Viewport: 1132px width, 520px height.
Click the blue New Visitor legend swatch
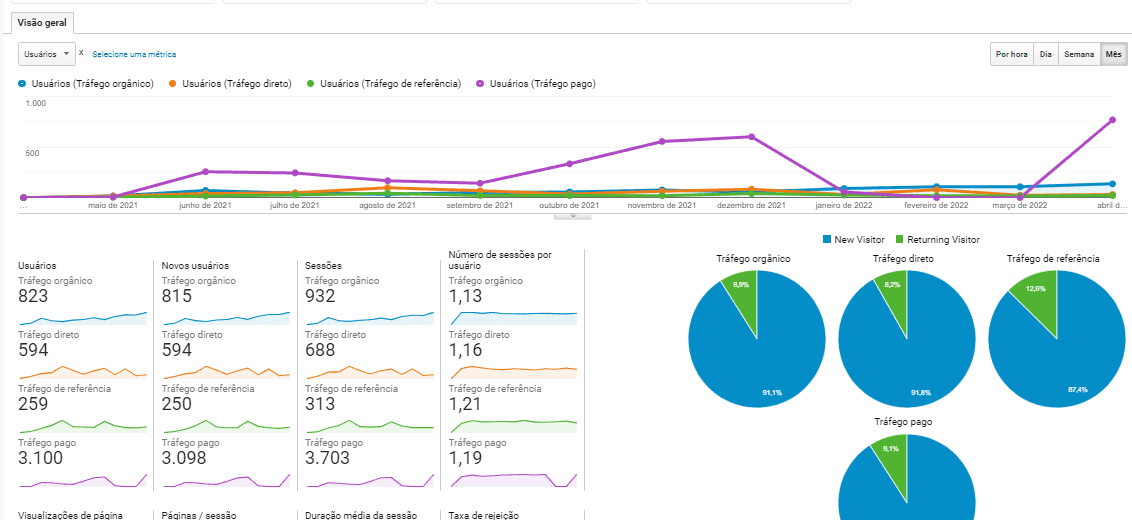(827, 240)
